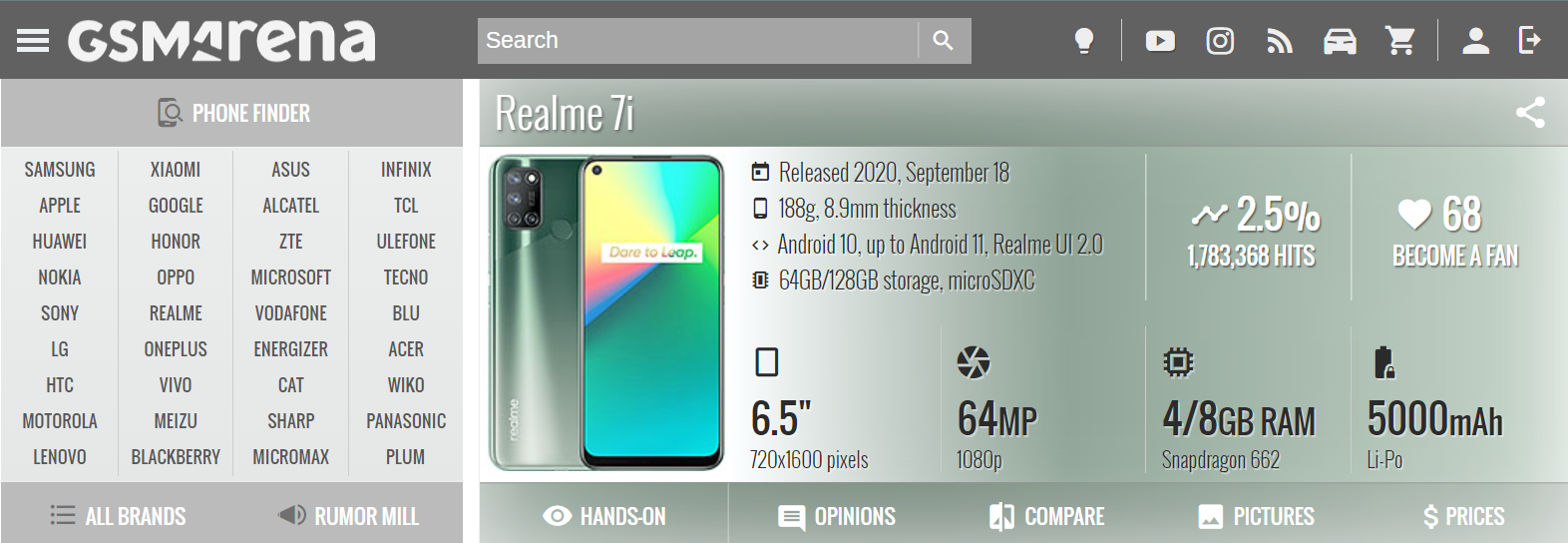The width and height of the screenshot is (1568, 543).
Task: Click the Realme 7i phone image
Action: (606, 312)
